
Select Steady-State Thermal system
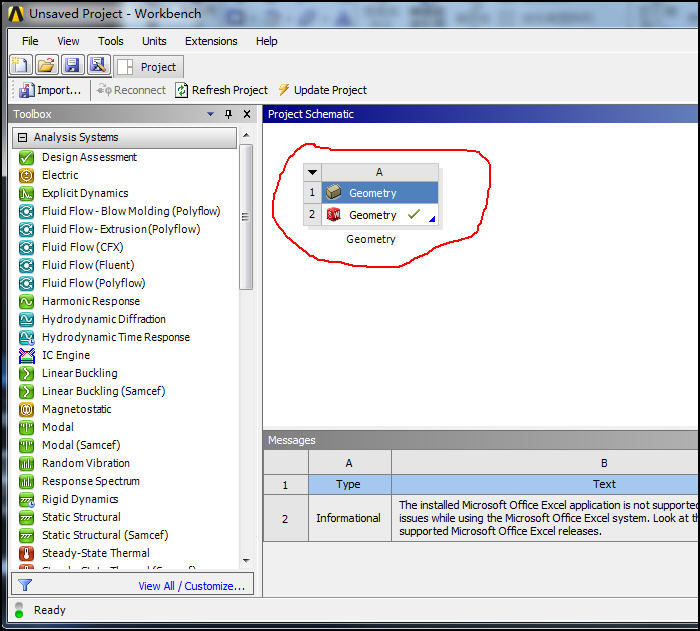point(95,553)
